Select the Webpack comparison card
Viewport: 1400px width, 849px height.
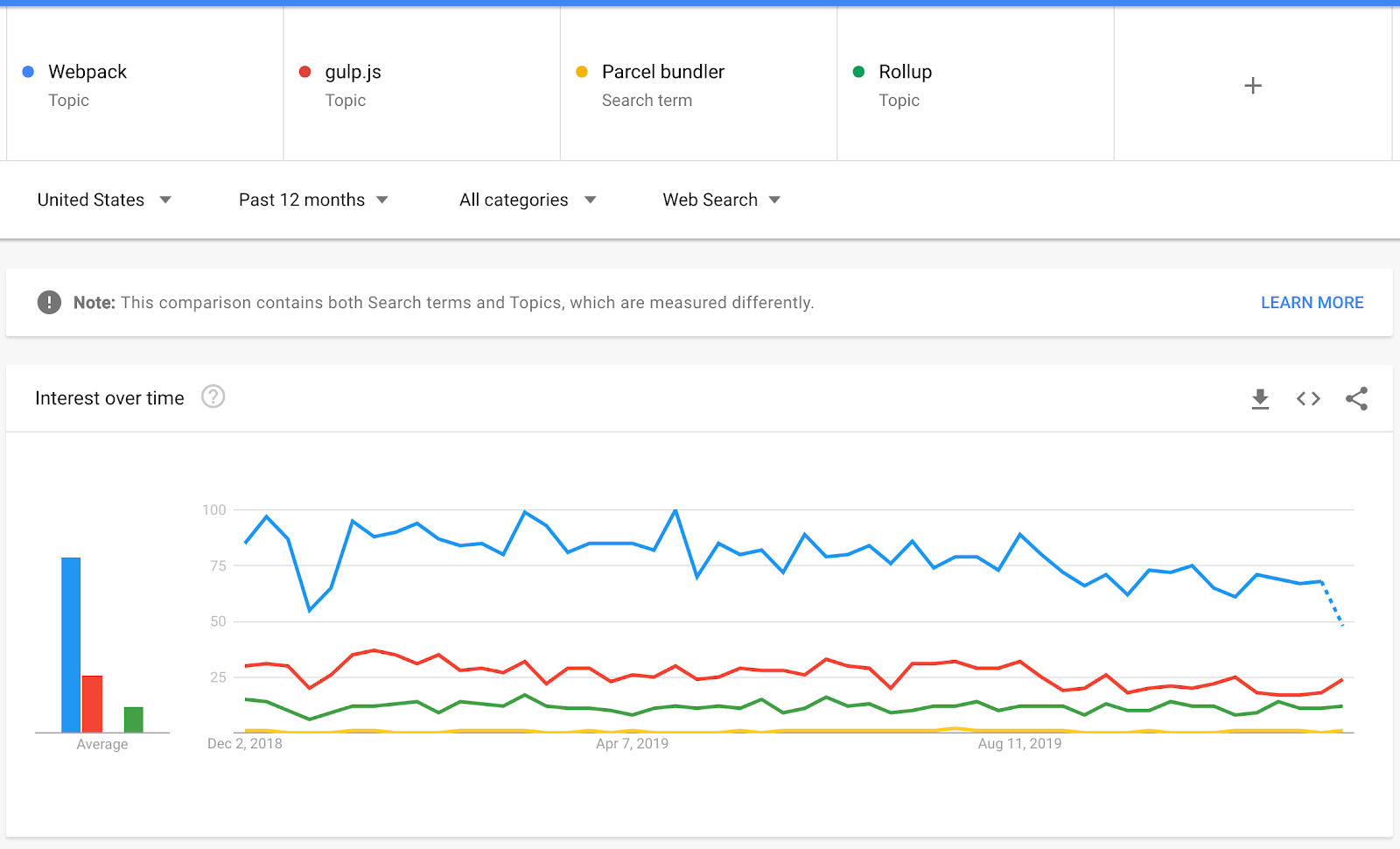[144, 84]
